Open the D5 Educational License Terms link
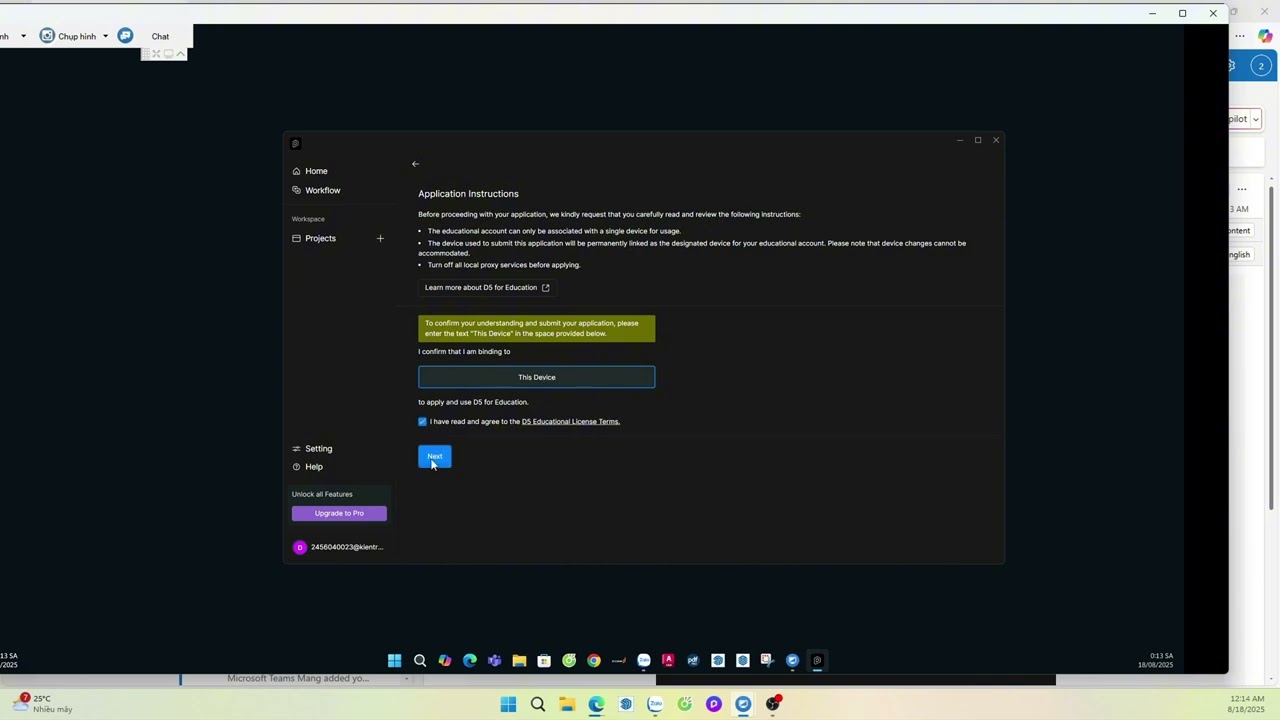 pyautogui.click(x=571, y=422)
